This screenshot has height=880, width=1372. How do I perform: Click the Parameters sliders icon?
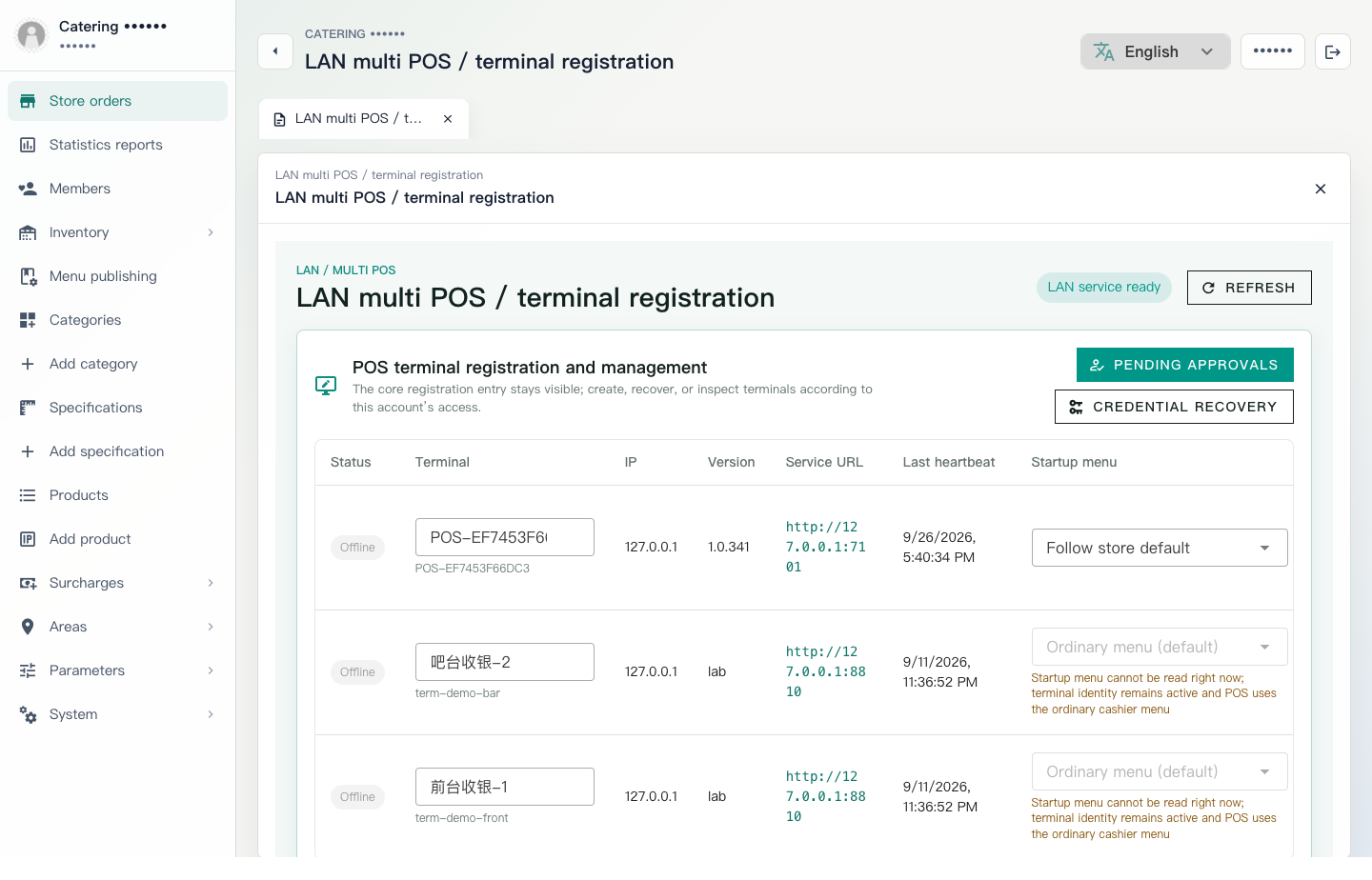pos(28,670)
